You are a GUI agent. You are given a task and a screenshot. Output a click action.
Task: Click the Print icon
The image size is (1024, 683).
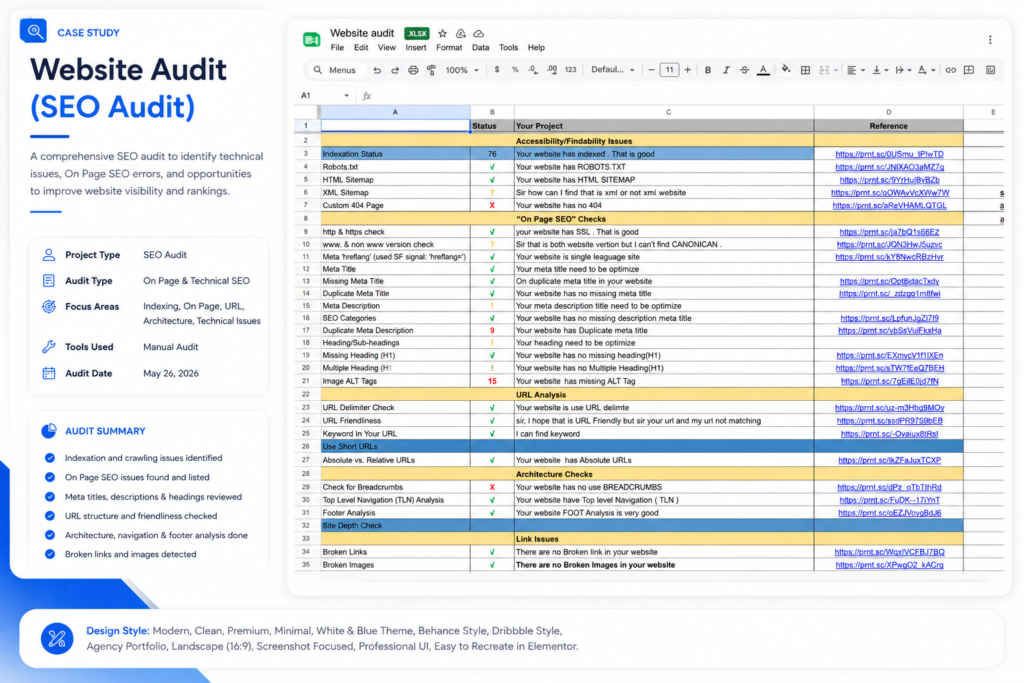pos(413,70)
